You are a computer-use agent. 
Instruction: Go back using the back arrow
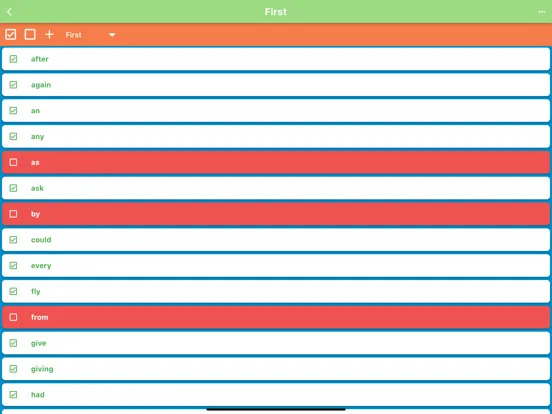point(10,12)
